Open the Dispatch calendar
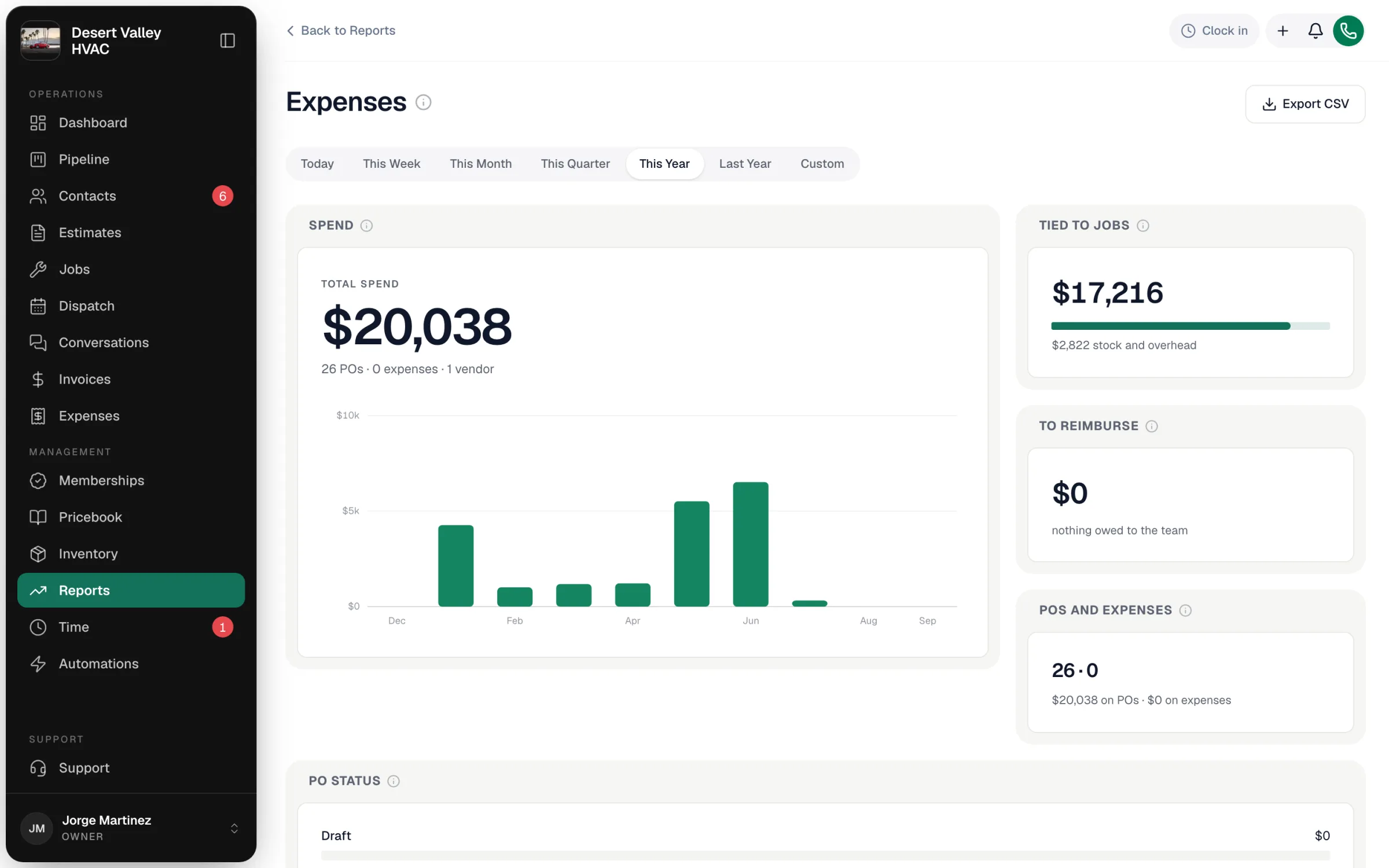The image size is (1389, 868). 131,306
